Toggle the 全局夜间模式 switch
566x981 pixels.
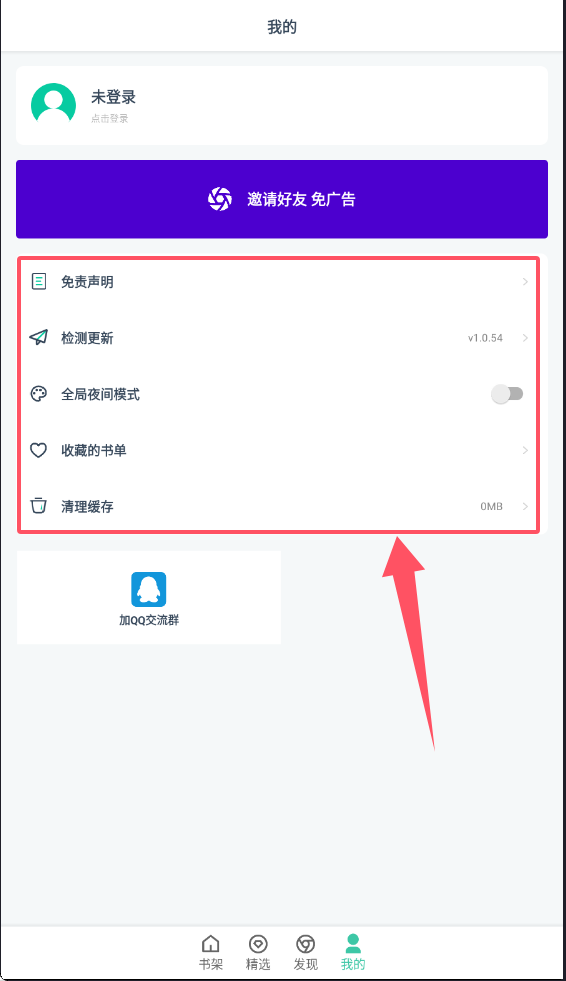(x=507, y=394)
